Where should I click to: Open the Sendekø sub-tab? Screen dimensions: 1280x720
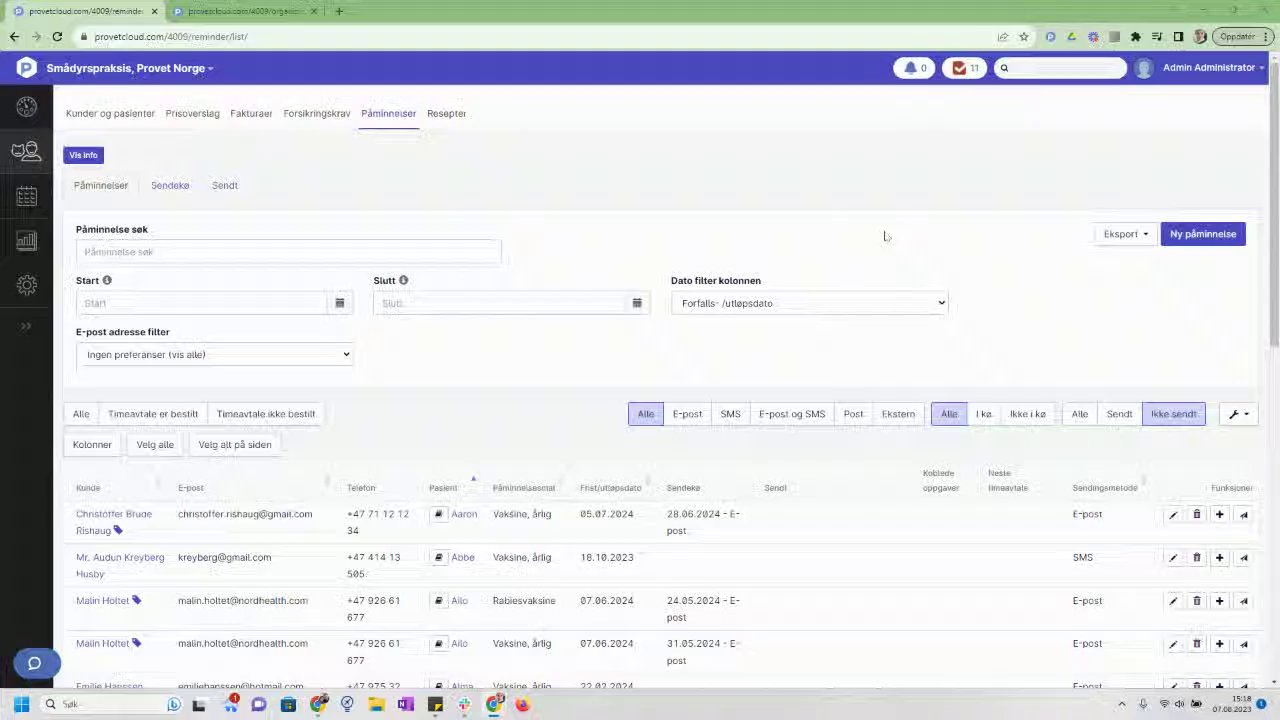click(170, 185)
